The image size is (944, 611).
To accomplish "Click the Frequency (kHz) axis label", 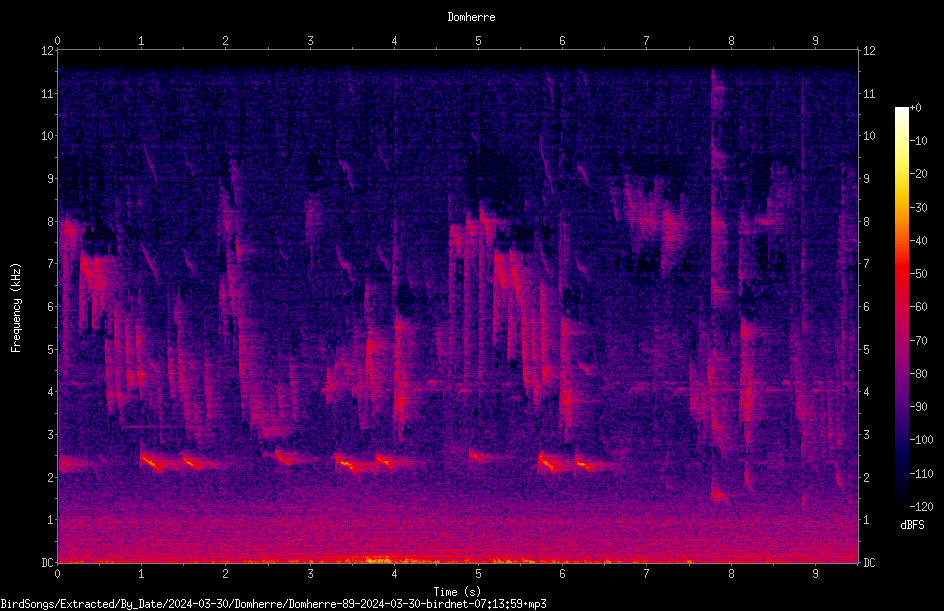I will tap(16, 308).
